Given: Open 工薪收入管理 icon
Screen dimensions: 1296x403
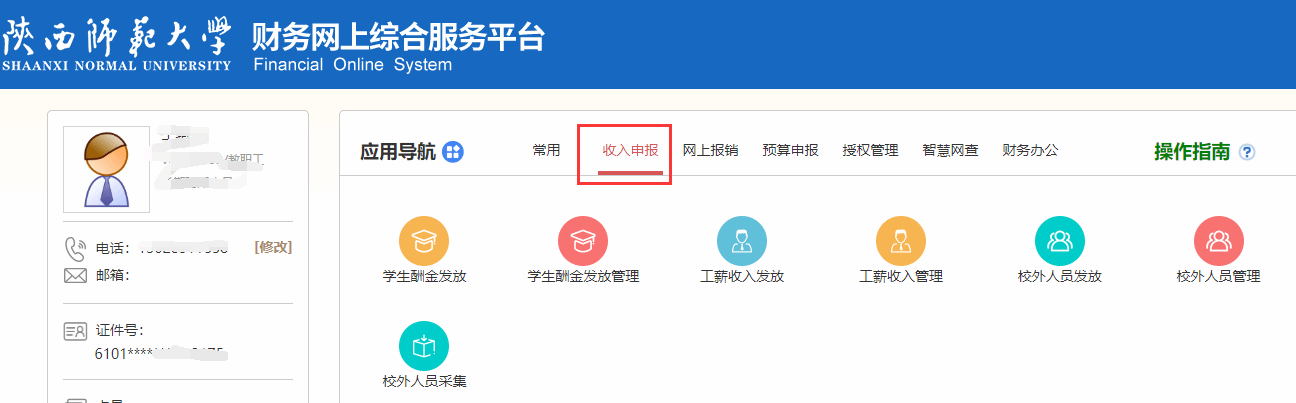Looking at the screenshot, I should click(901, 241).
